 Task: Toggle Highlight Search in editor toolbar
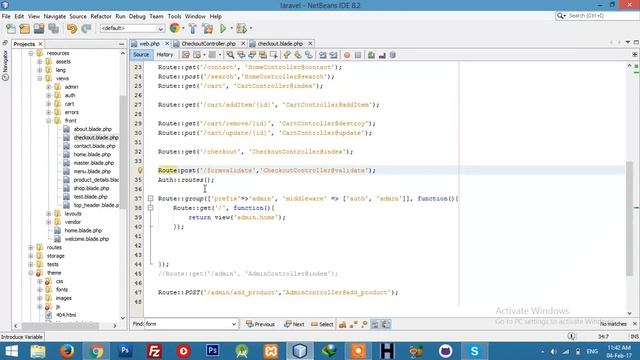(263, 55)
